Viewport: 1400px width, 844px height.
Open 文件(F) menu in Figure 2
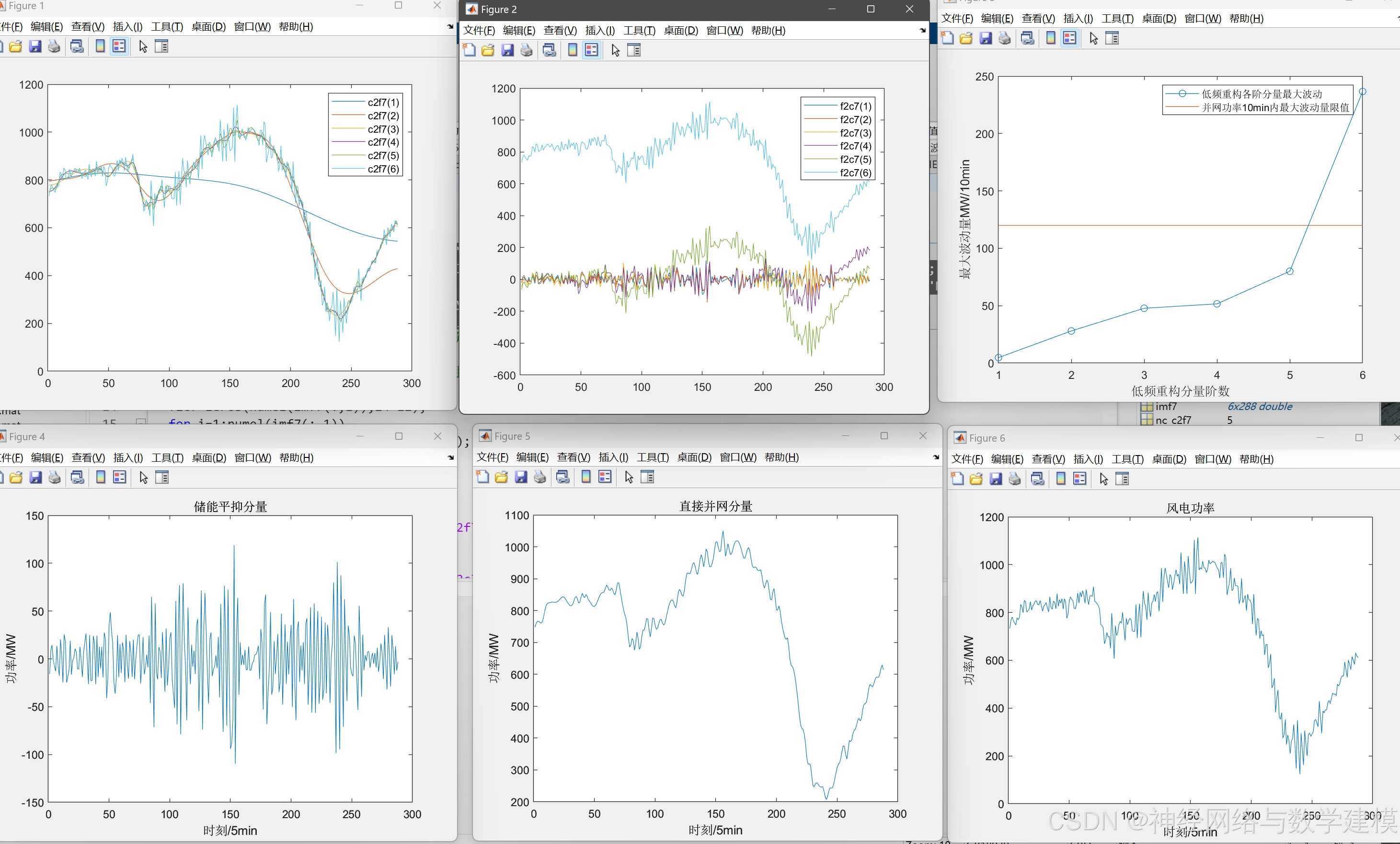click(479, 31)
